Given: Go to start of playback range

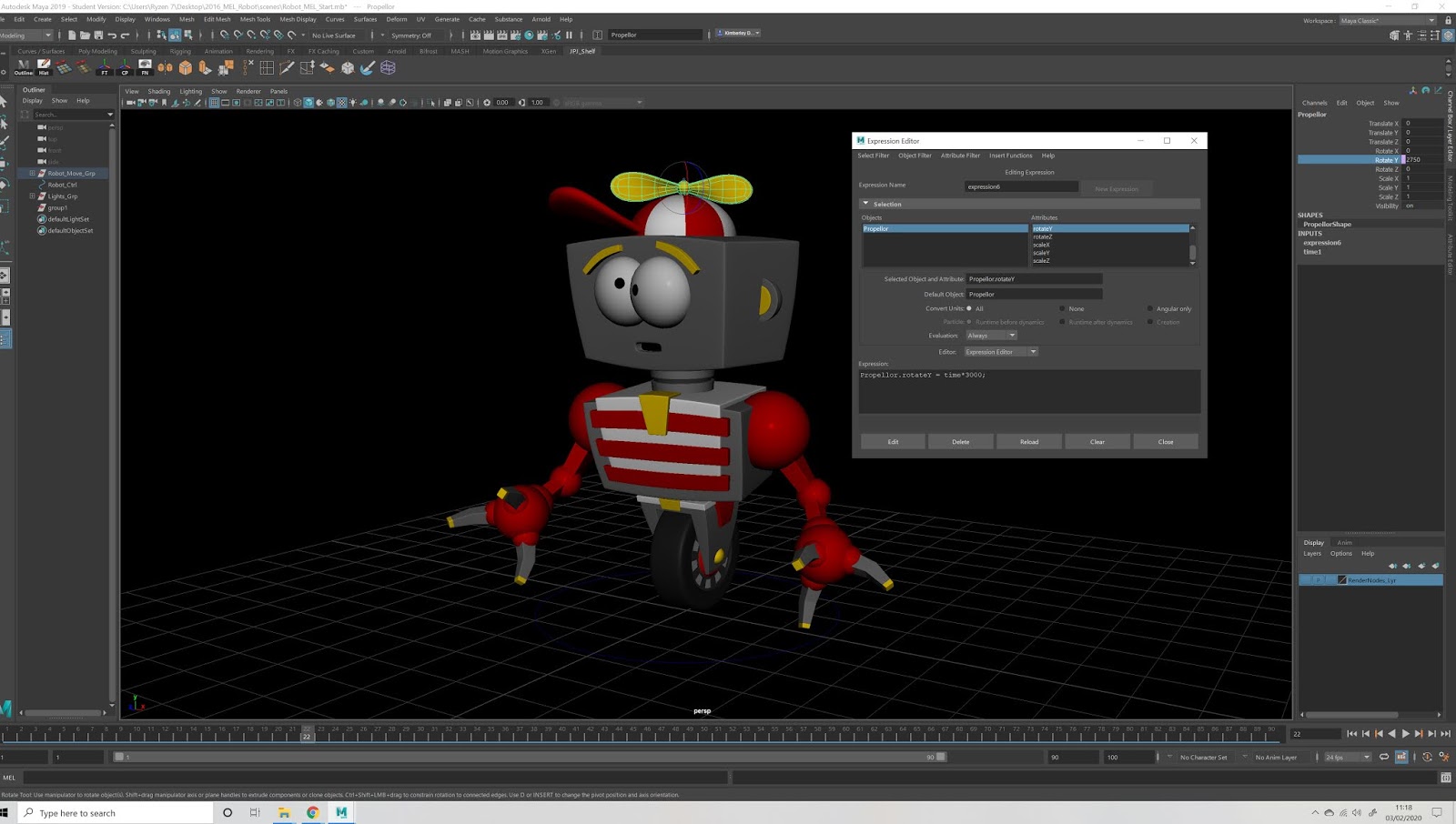Looking at the screenshot, I should (x=1352, y=734).
